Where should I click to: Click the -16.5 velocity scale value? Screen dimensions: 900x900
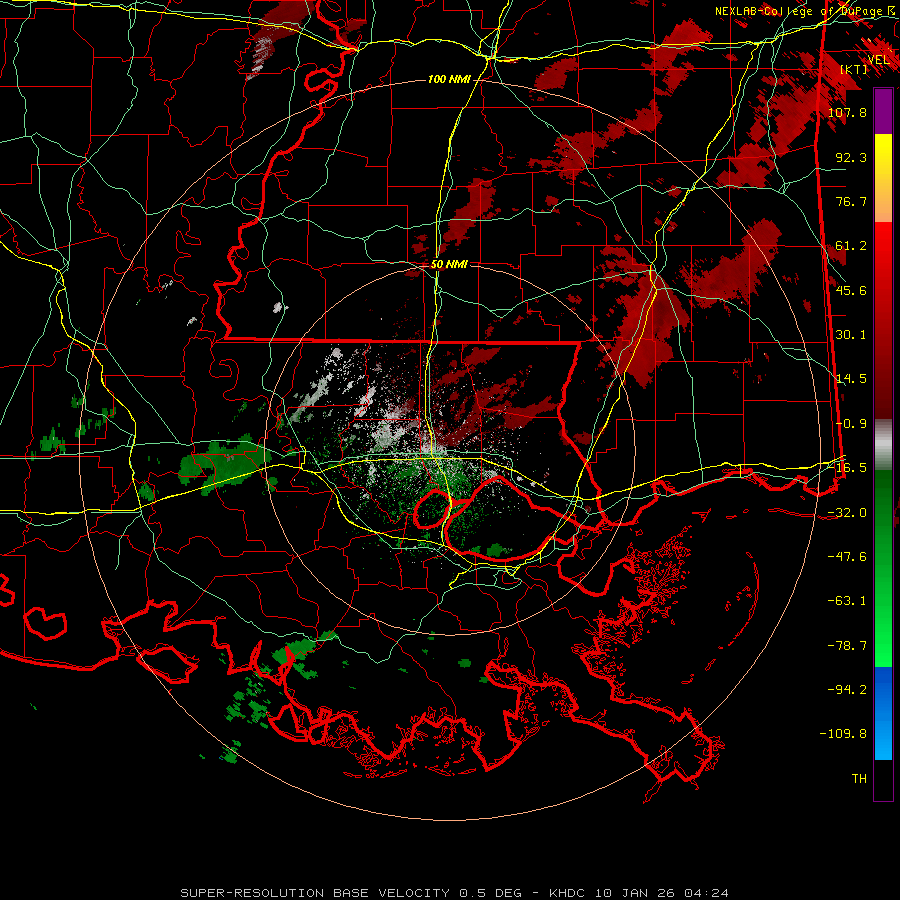[x=847, y=468]
